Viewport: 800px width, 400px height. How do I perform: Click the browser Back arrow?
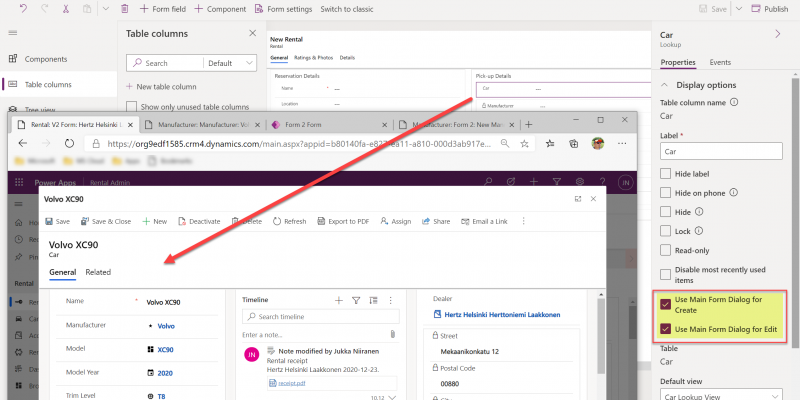[23, 143]
